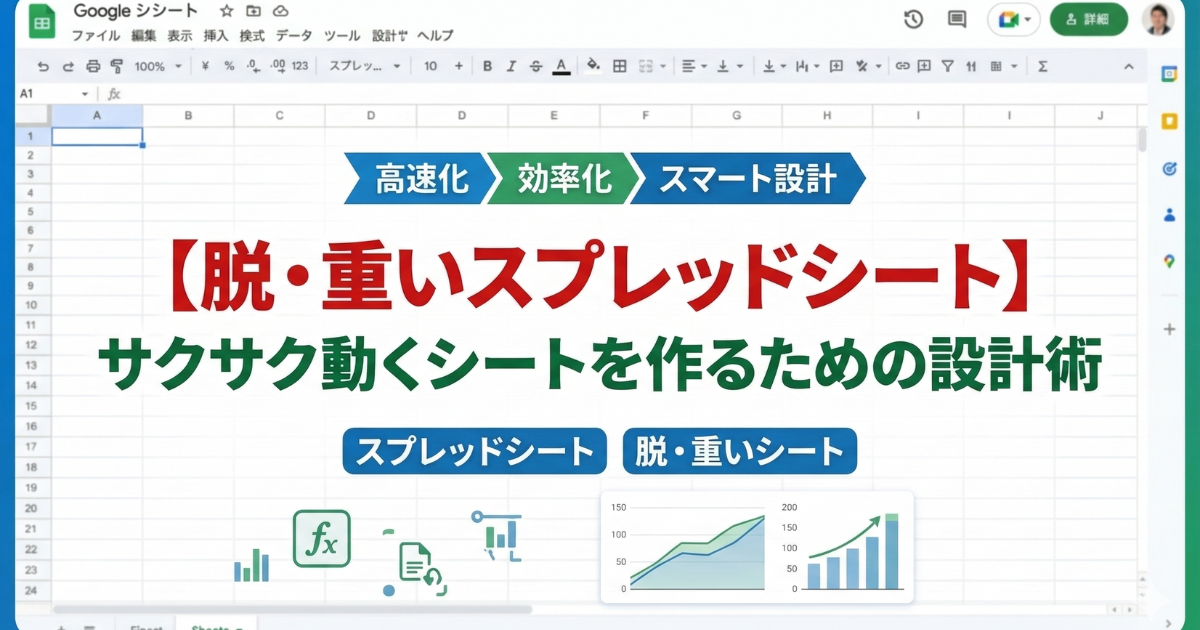Star the document with the star icon

226,12
